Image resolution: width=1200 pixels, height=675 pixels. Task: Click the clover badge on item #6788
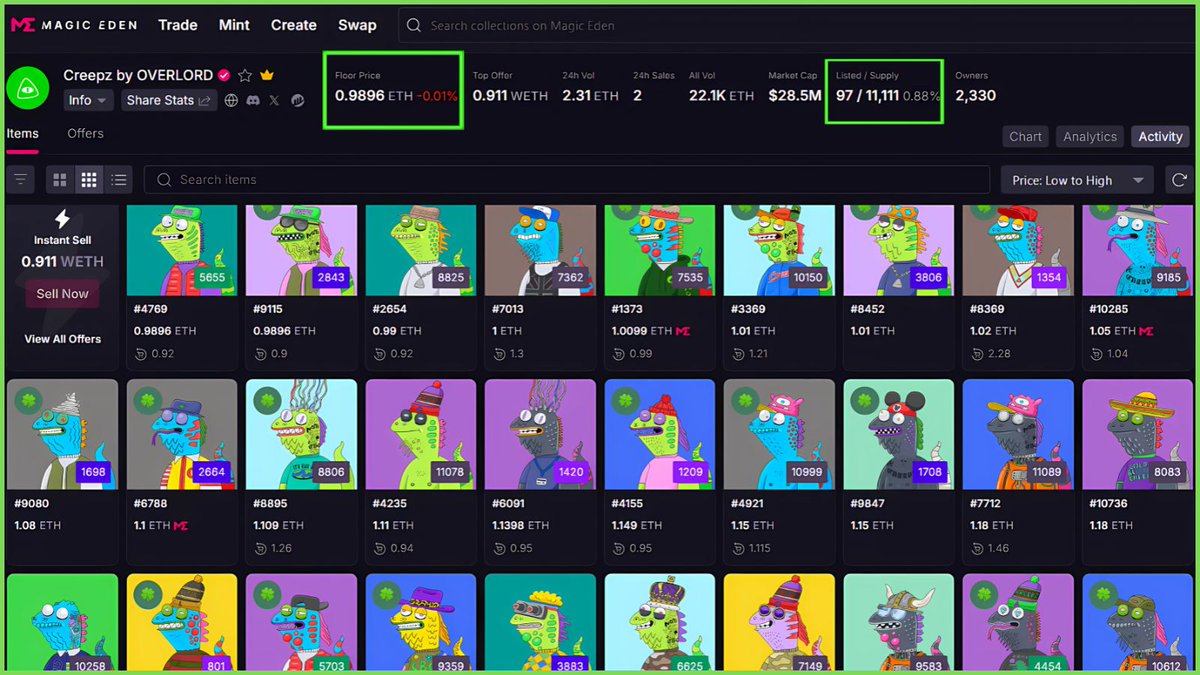tap(146, 400)
